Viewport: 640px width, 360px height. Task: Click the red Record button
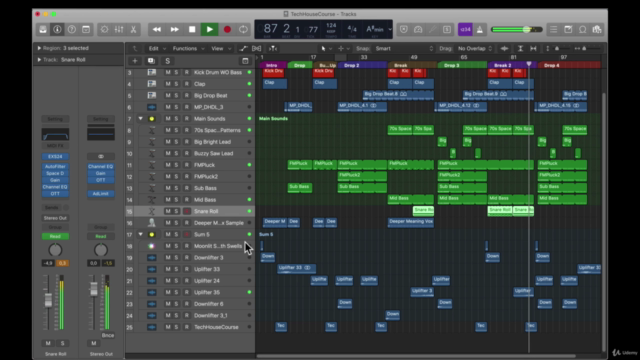click(x=227, y=29)
